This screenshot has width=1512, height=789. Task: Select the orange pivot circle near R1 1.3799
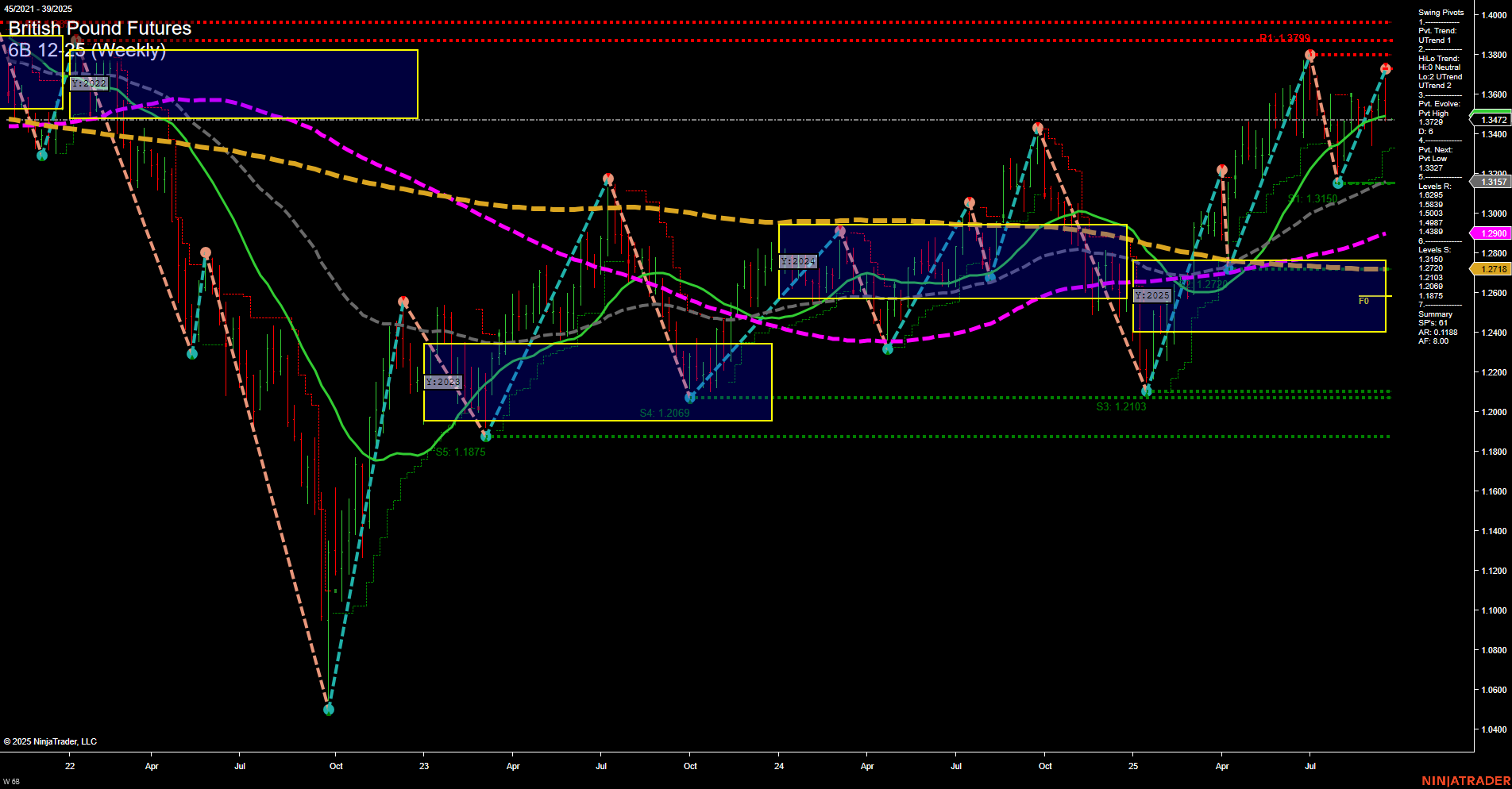click(x=1308, y=54)
